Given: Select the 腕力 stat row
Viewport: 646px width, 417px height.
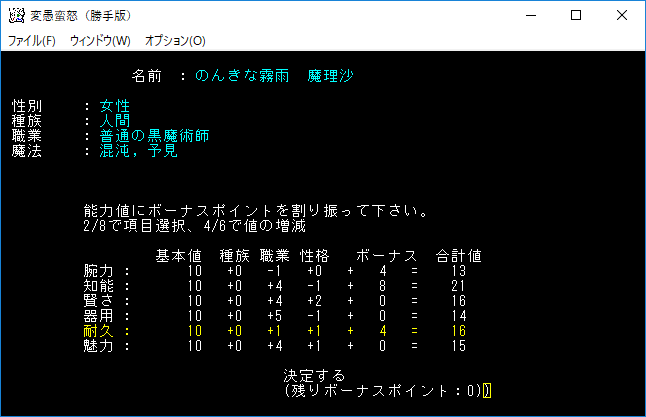Looking at the screenshot, I should 105,271.
